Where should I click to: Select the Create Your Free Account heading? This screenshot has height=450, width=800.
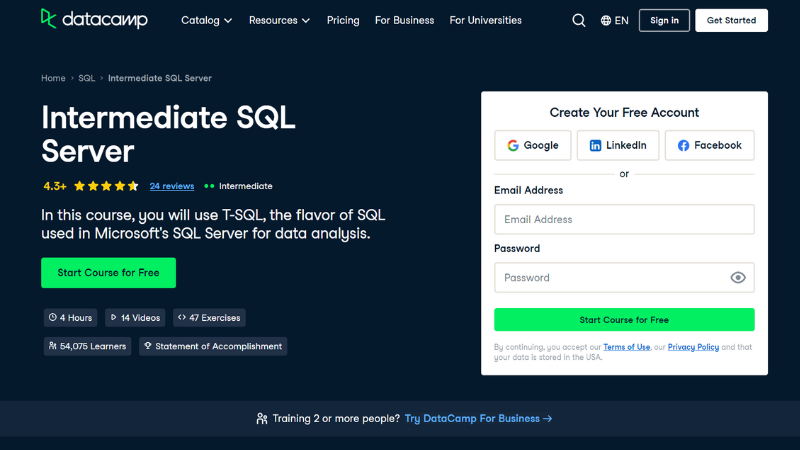tap(624, 112)
